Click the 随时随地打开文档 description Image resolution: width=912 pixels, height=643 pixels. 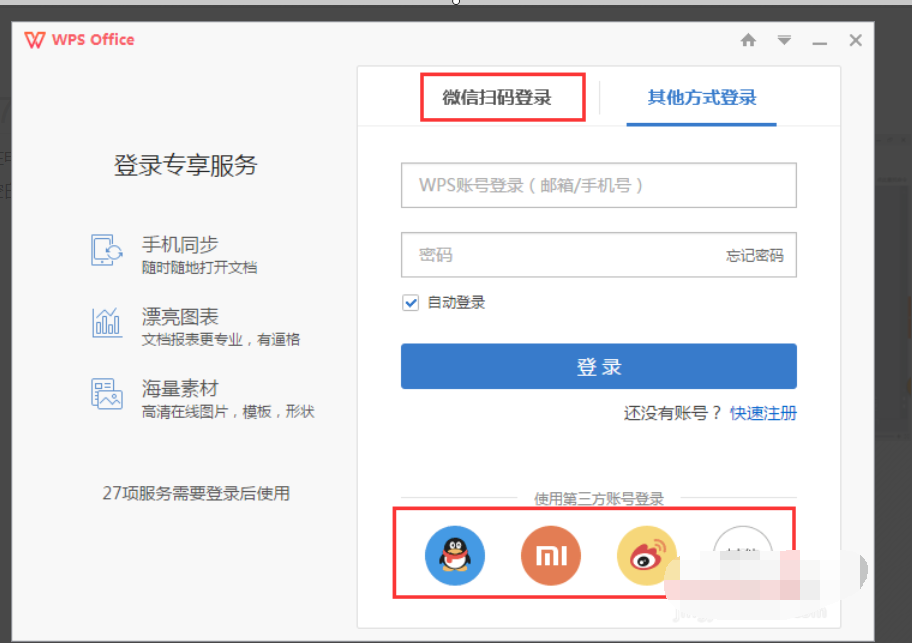[200, 267]
